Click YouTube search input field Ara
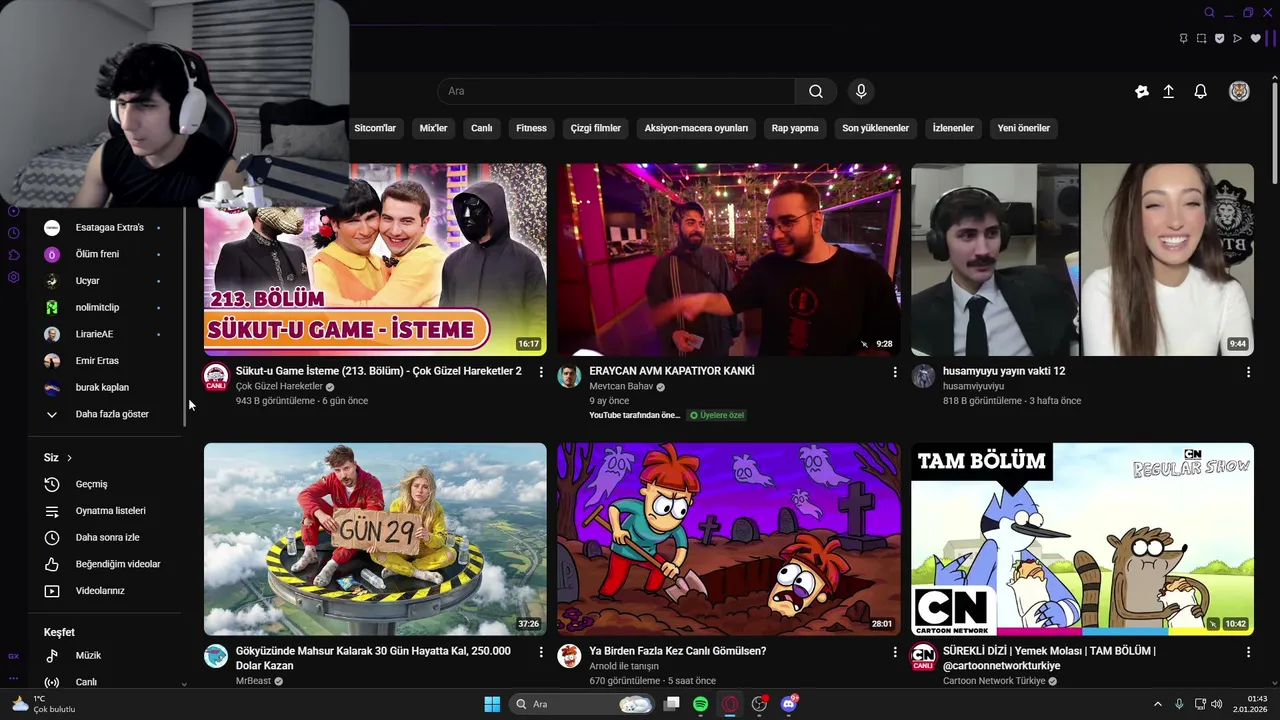The width and height of the screenshot is (1280, 720). [616, 91]
